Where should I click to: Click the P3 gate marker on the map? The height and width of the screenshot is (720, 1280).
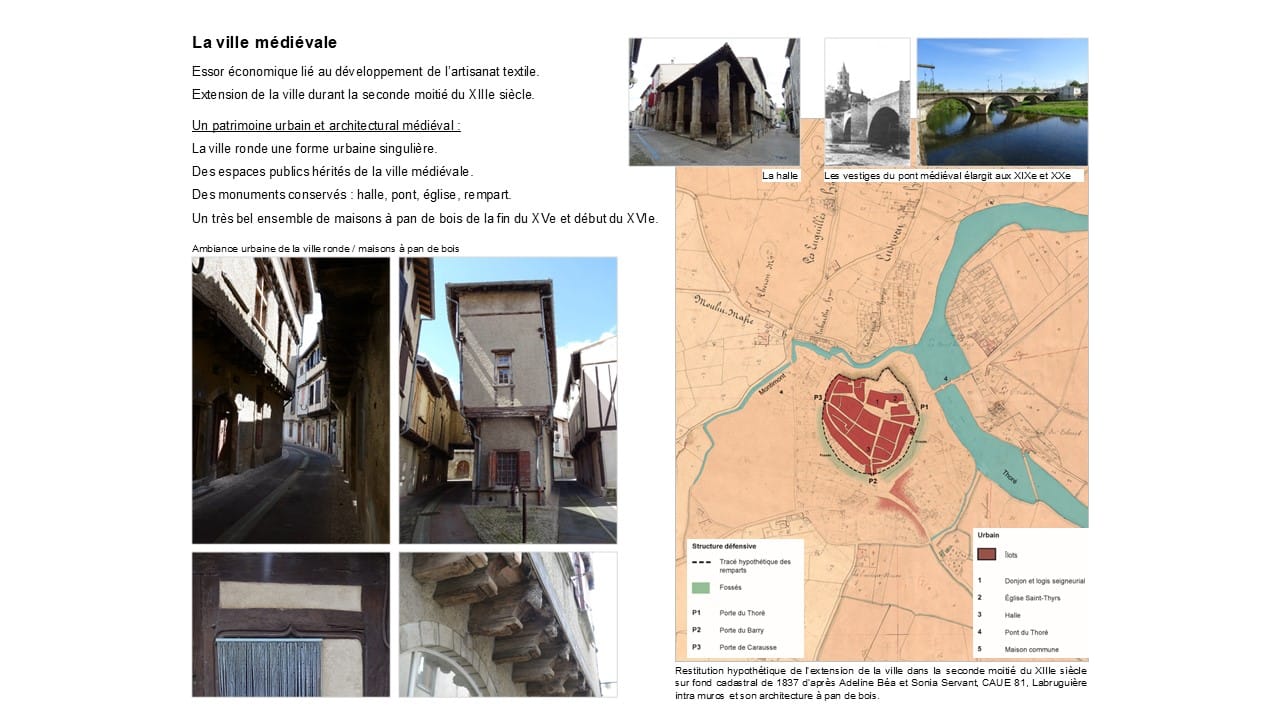point(820,397)
